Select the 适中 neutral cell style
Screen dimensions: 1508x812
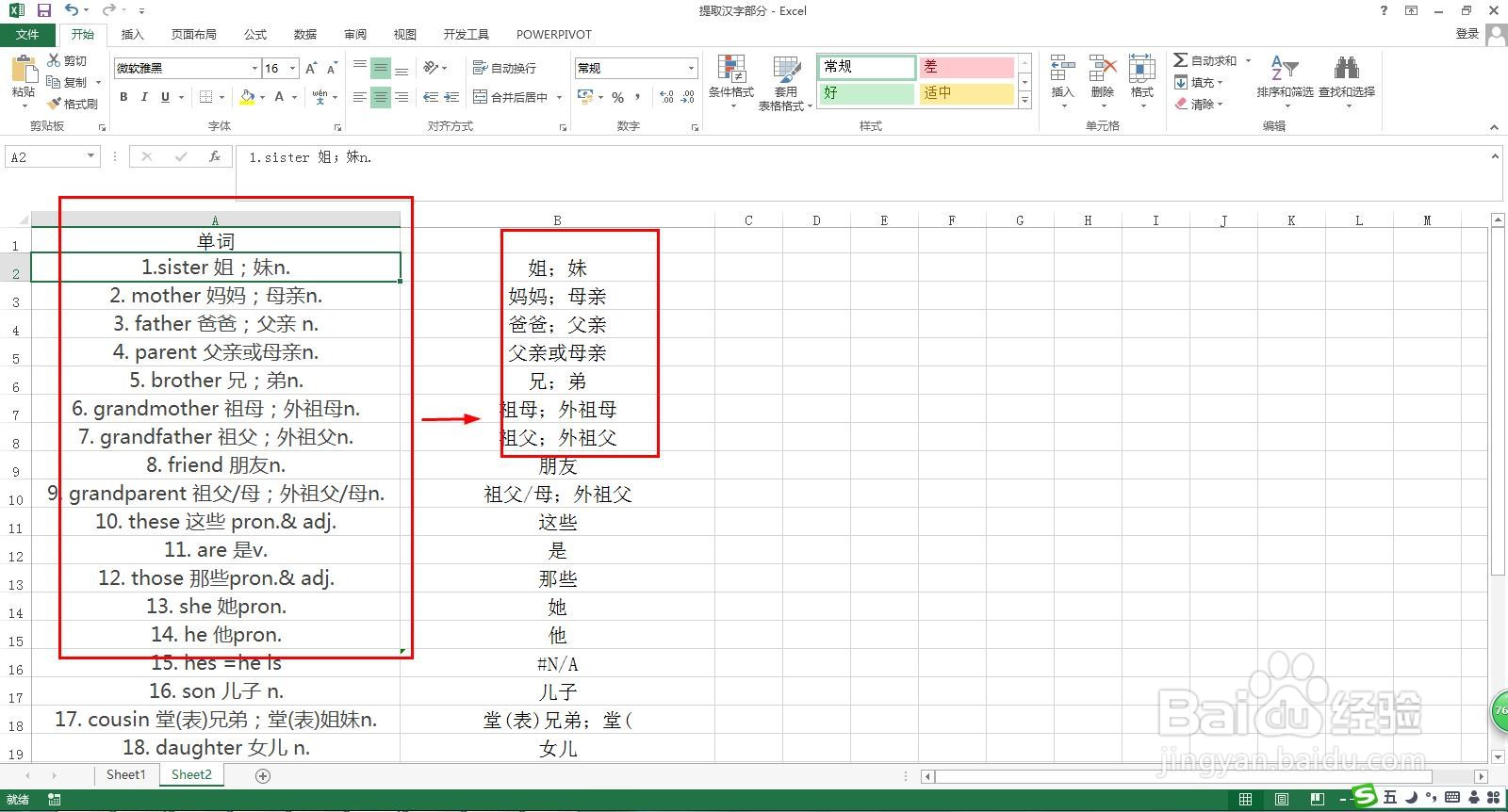tap(966, 93)
